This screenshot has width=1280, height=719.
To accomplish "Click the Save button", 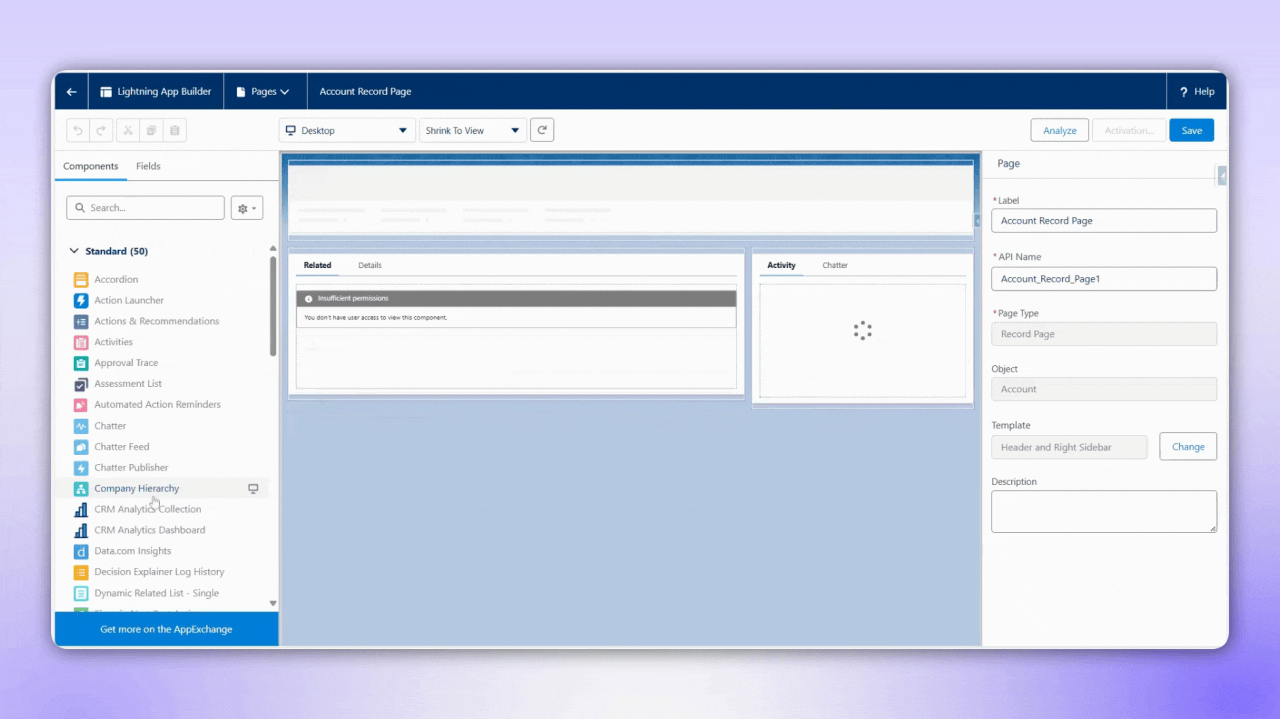I will [1192, 130].
